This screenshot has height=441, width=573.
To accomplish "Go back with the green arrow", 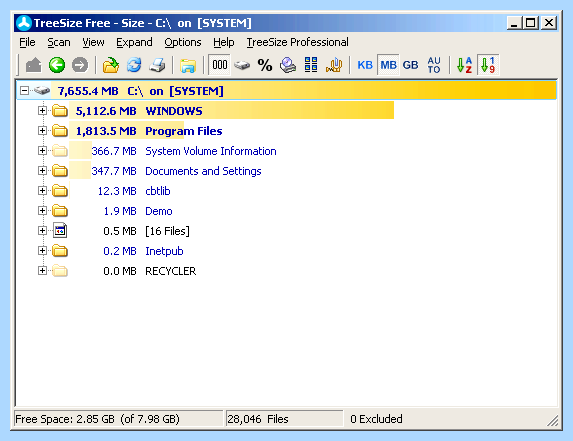I will (57, 65).
